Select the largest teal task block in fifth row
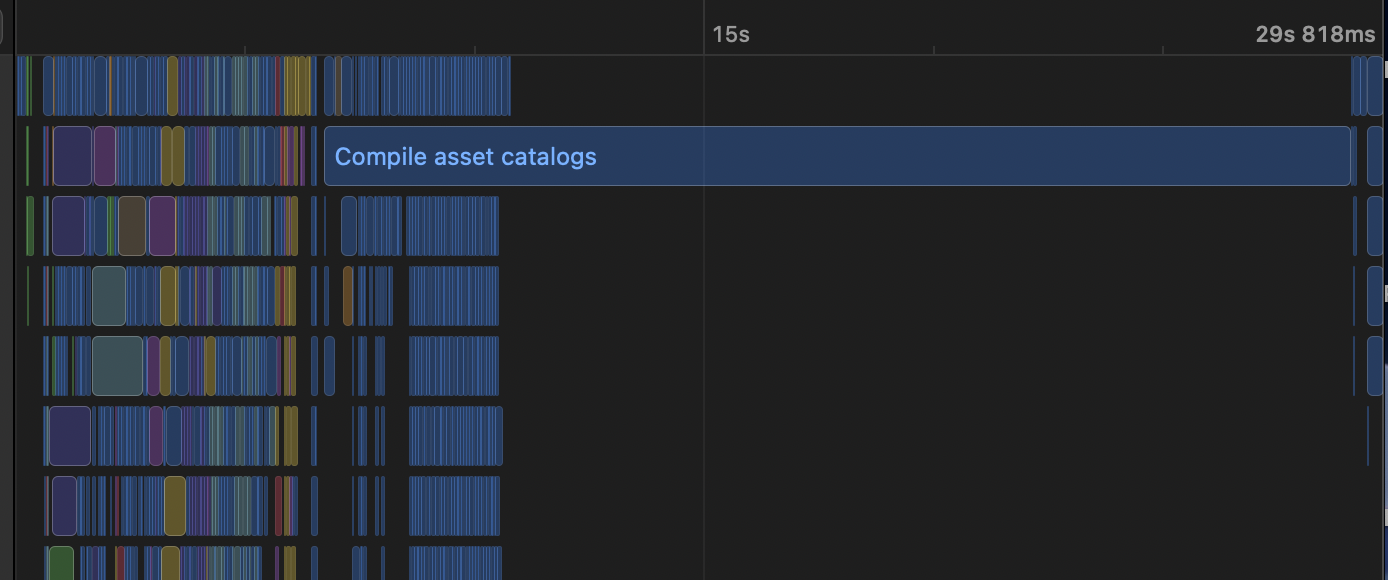1388x580 pixels. point(117,366)
